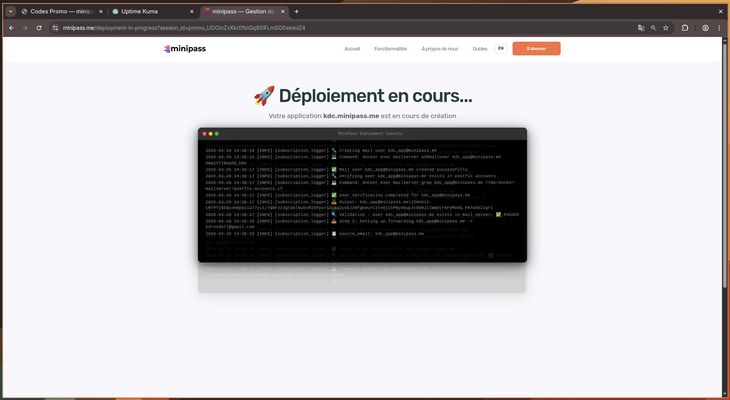Open the browser profile icon
Image resolution: width=730 pixels, height=400 pixels.
[x=705, y=28]
